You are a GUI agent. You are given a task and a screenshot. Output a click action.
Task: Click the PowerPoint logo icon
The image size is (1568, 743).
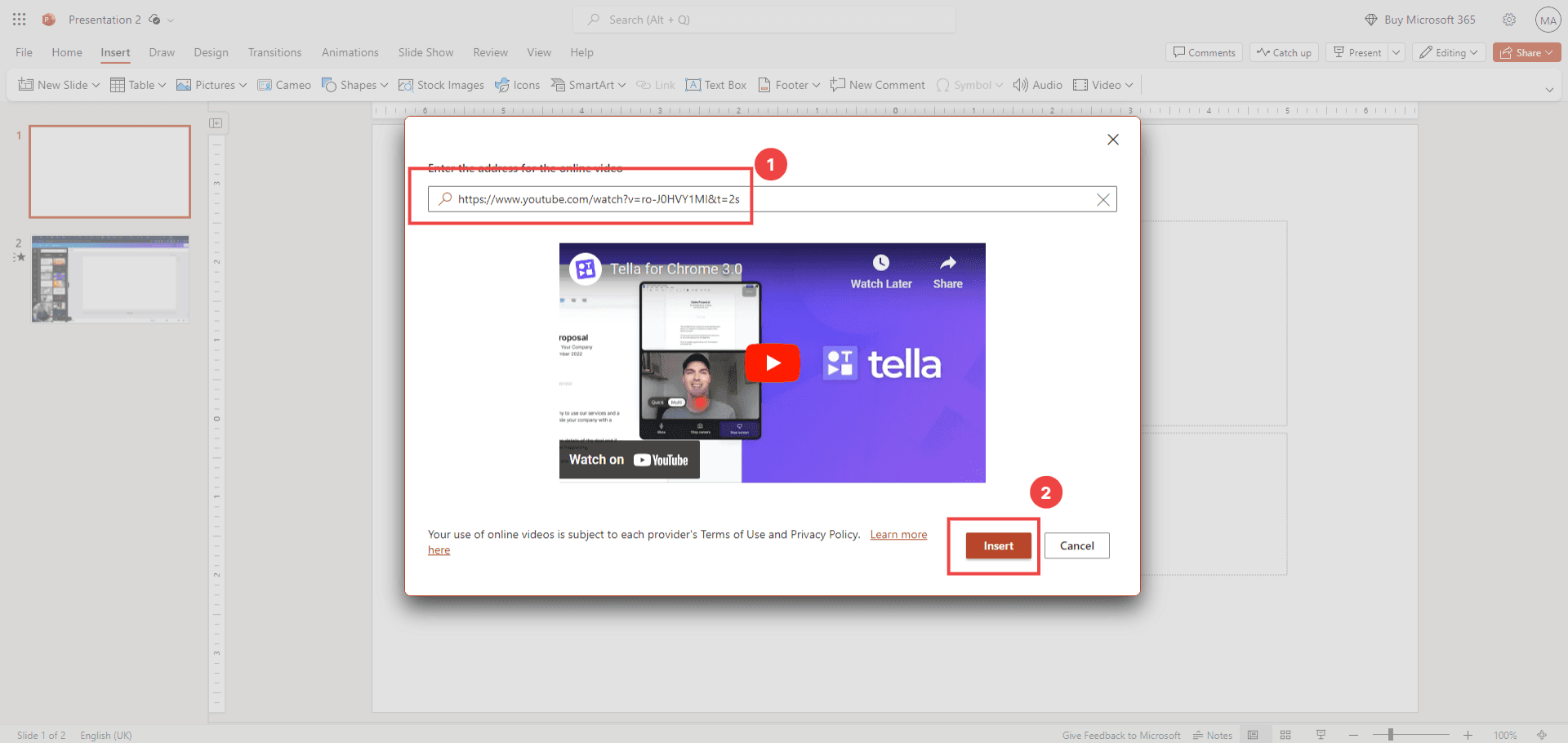point(49,20)
